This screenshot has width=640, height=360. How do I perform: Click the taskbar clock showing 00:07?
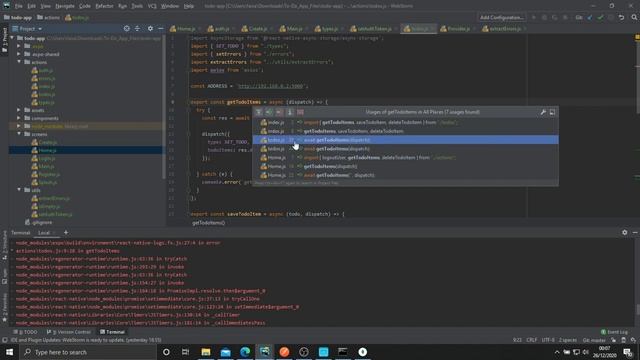(x=604, y=351)
